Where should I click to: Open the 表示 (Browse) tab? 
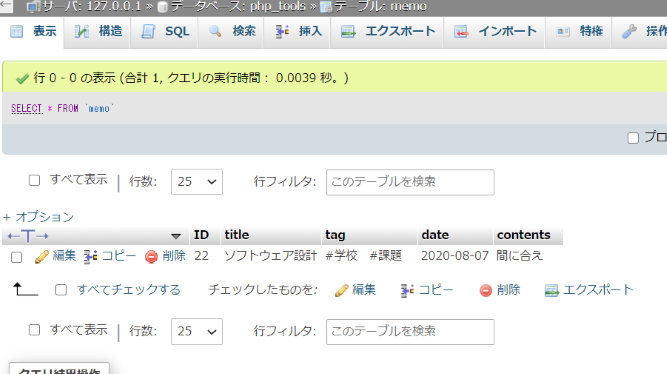click(33, 31)
